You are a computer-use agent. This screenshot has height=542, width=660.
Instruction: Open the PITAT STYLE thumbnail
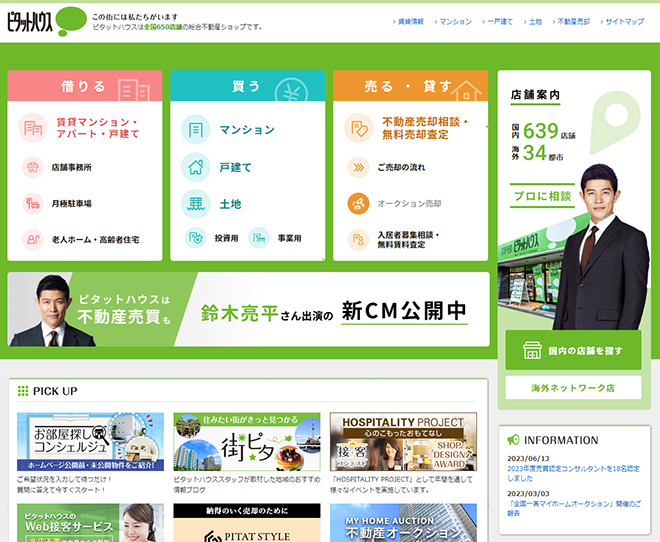pyautogui.click(x=247, y=523)
